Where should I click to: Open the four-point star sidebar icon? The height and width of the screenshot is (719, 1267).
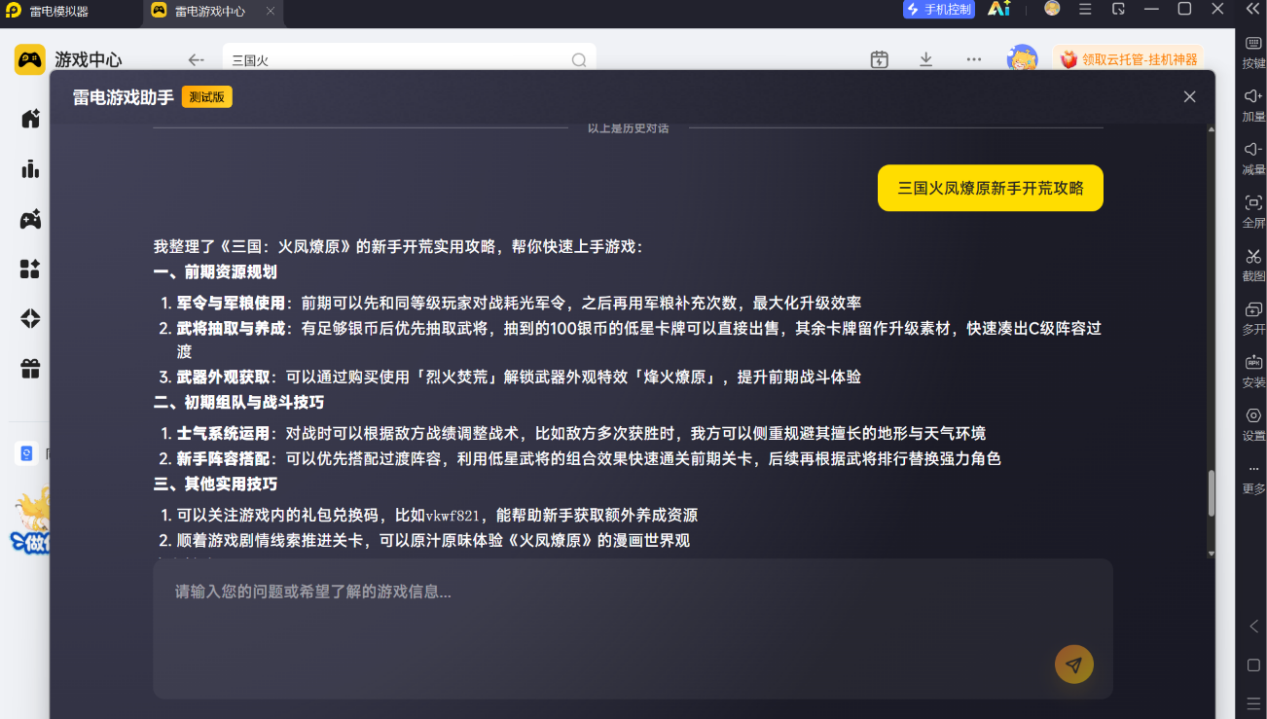click(x=30, y=319)
